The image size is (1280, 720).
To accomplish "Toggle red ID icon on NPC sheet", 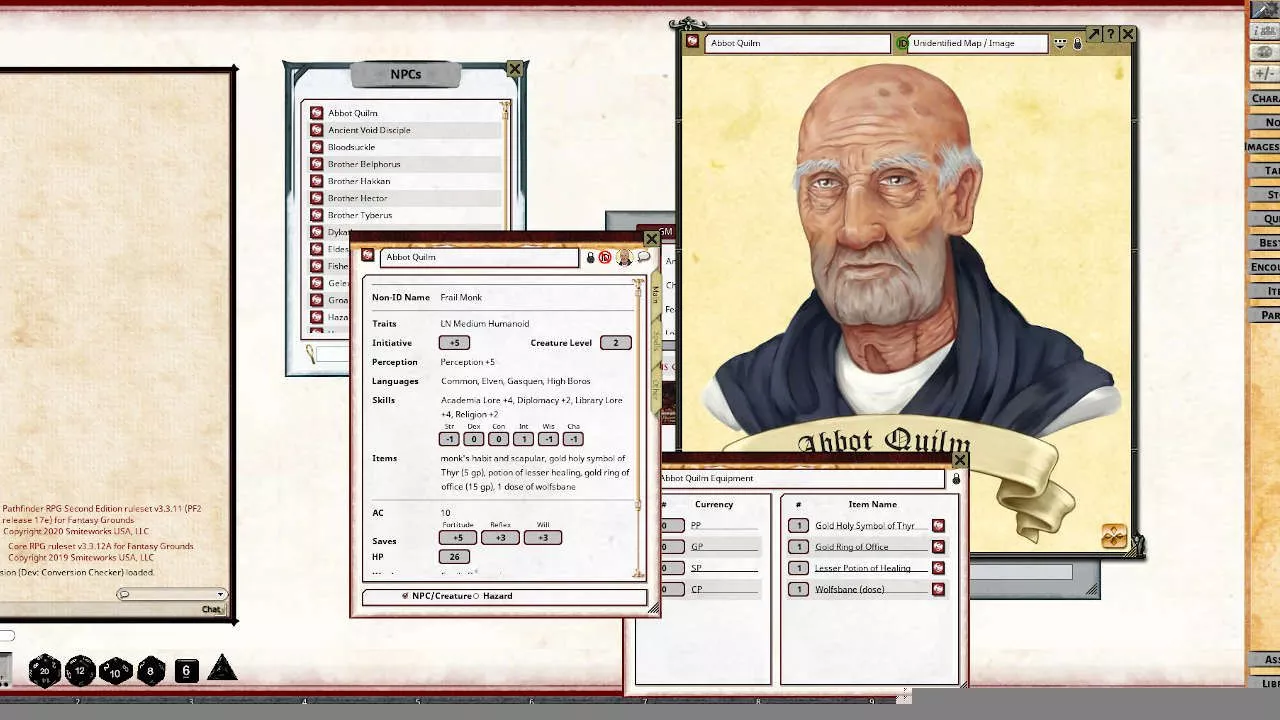I will click(605, 258).
